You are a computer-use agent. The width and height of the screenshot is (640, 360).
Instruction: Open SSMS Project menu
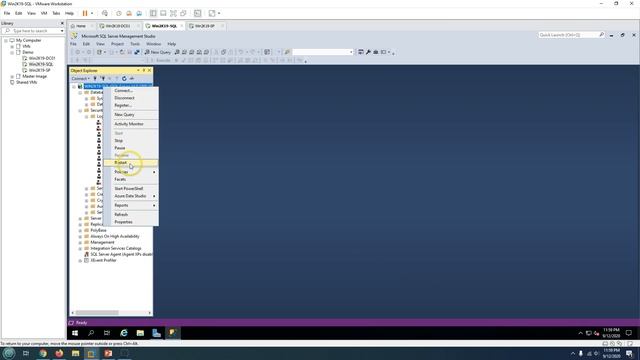pyautogui.click(x=117, y=44)
